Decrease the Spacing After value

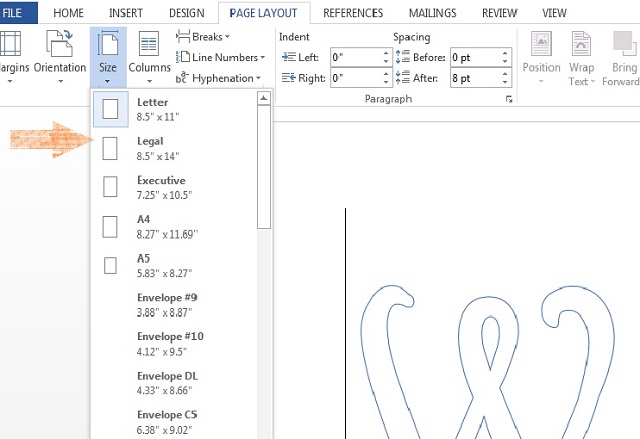[505, 82]
